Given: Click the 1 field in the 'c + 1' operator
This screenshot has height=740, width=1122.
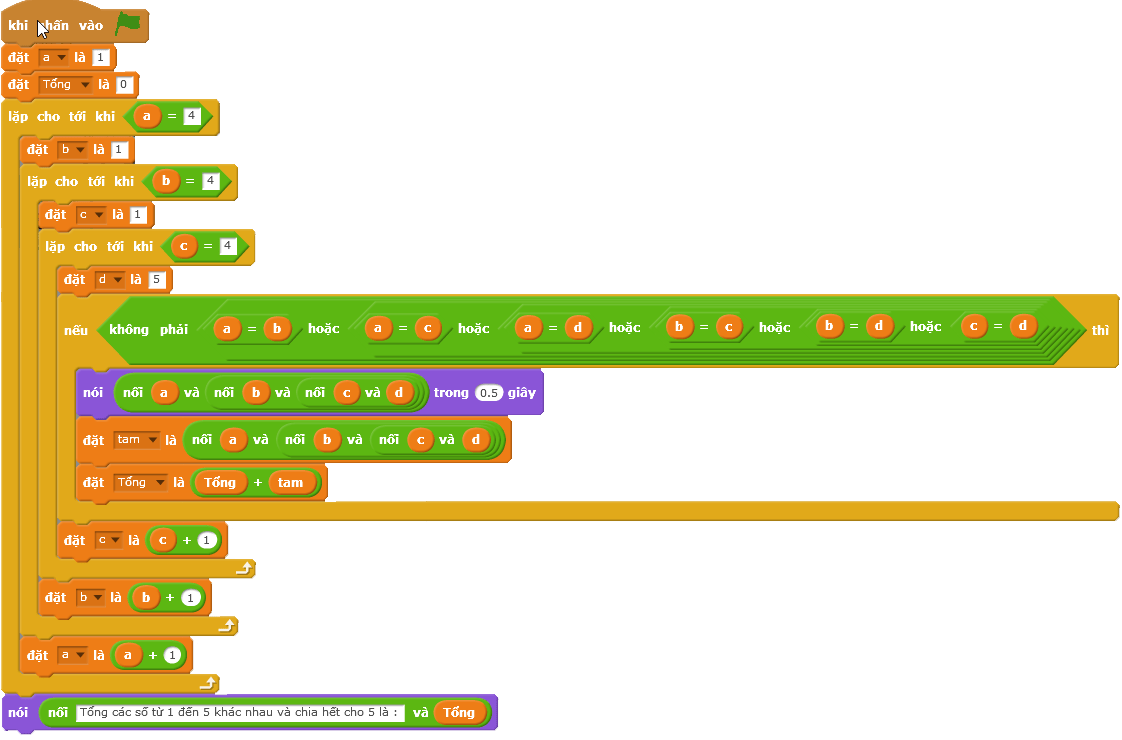Looking at the screenshot, I should [x=206, y=541].
